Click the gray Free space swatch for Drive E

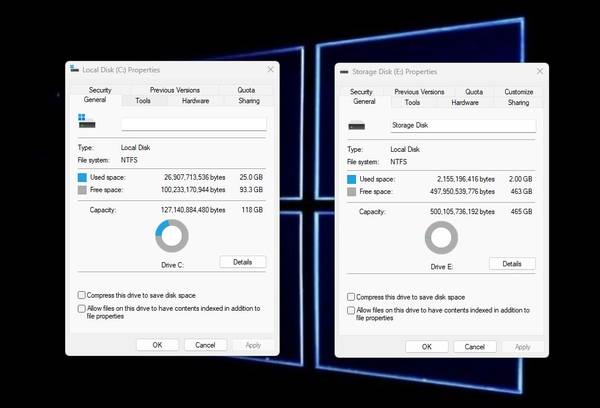click(x=352, y=191)
